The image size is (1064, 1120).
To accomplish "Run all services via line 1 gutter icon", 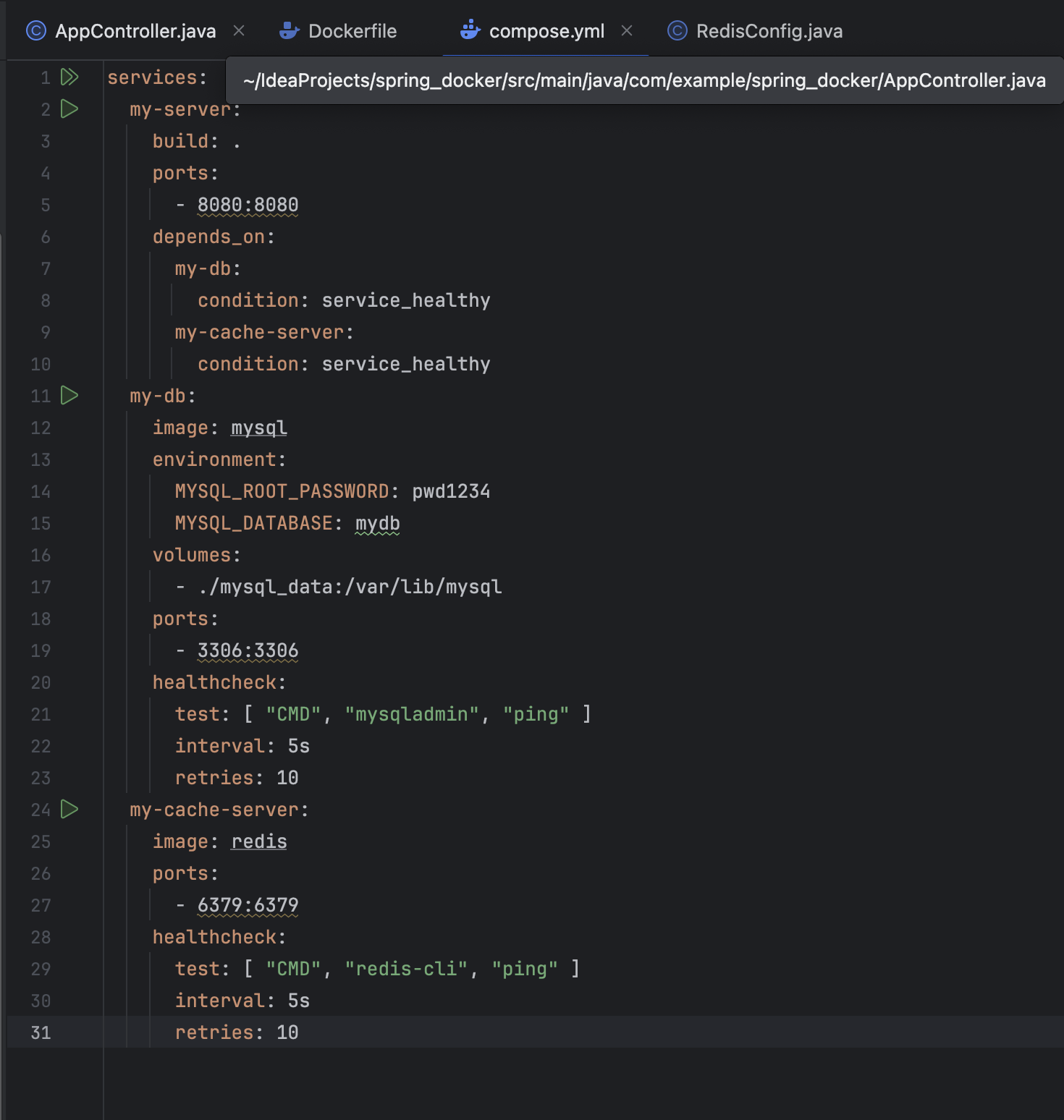I will pyautogui.click(x=69, y=77).
